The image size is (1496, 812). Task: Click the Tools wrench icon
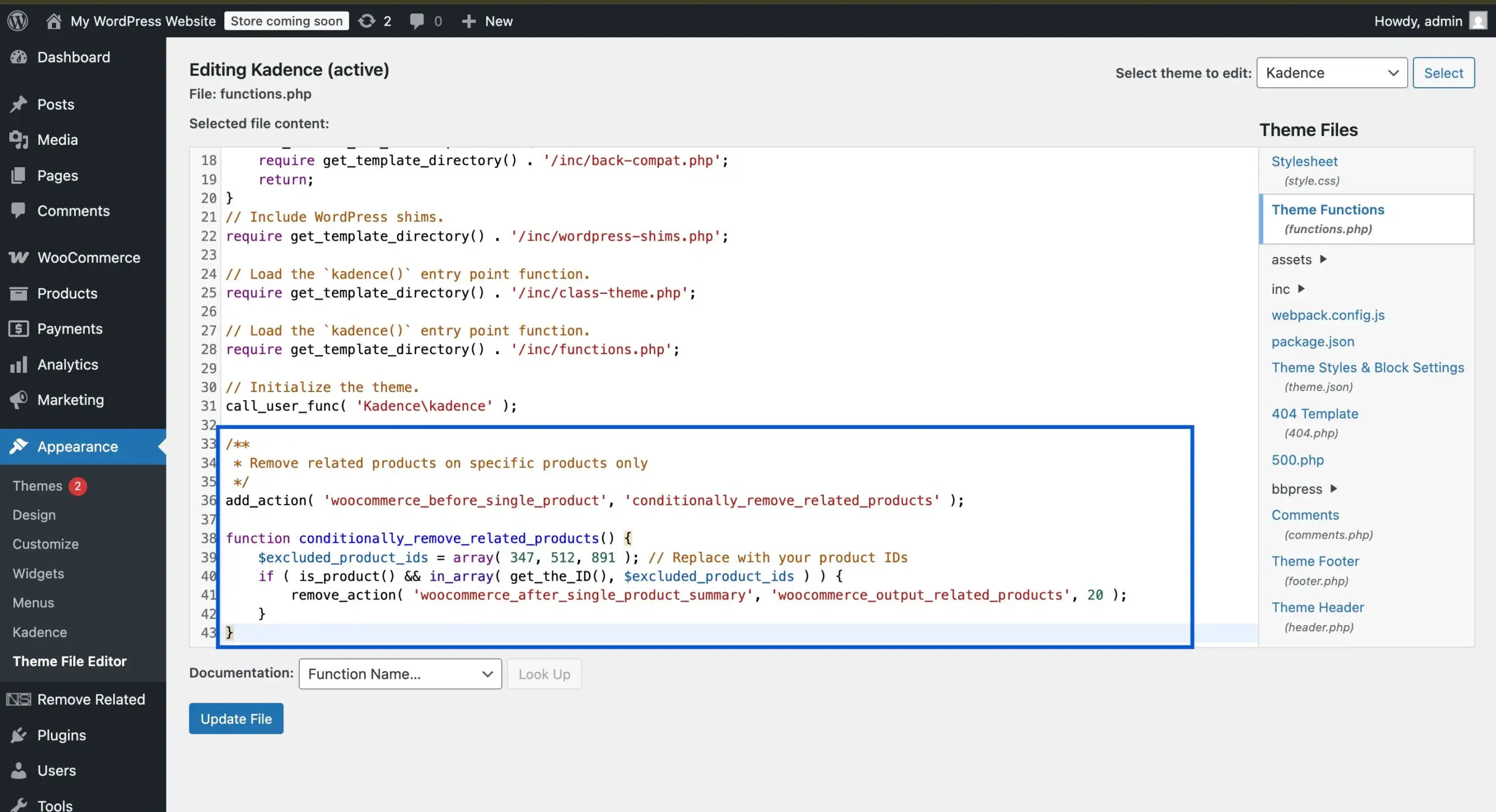coord(19,806)
